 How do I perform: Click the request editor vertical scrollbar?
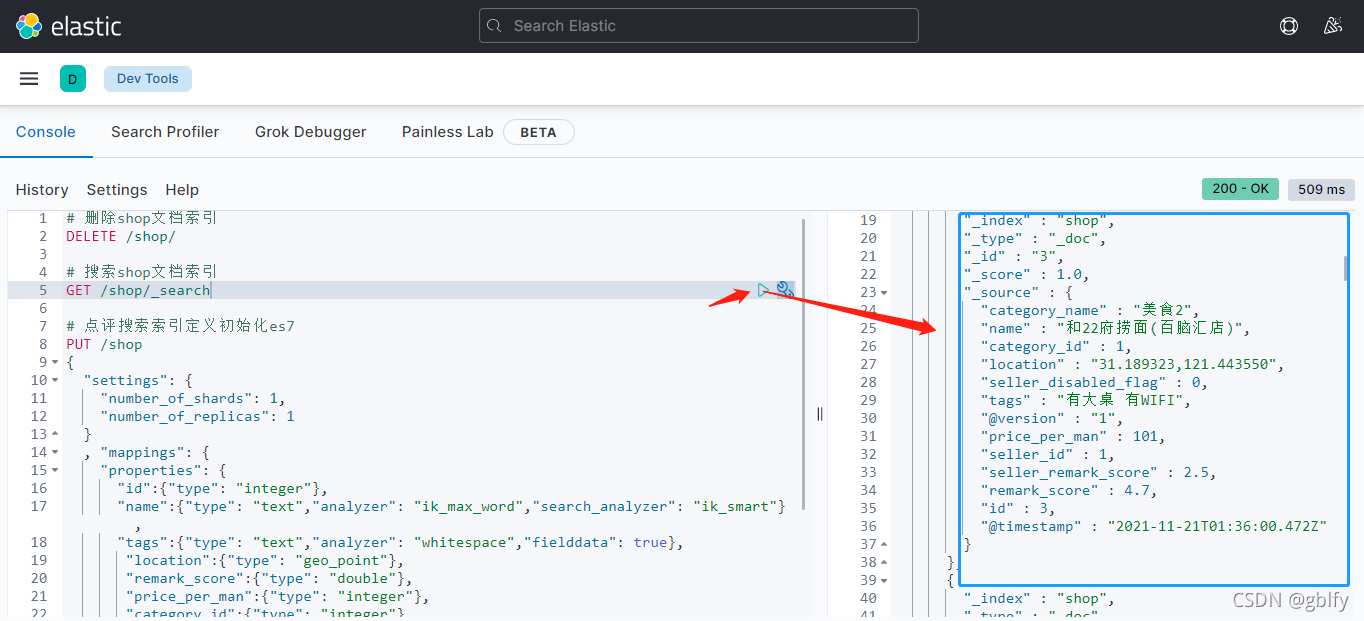point(804,364)
